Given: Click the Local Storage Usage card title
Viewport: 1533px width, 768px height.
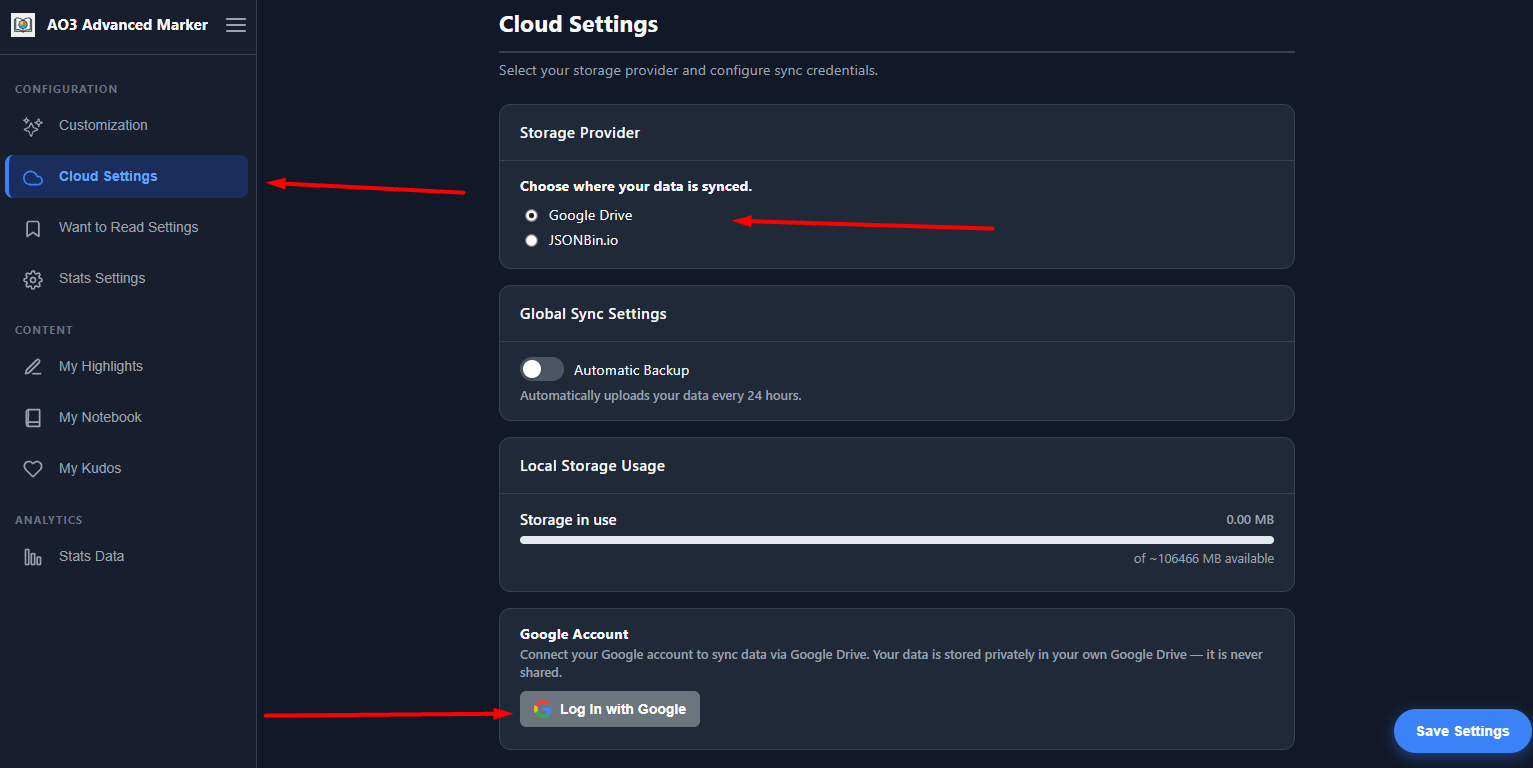Looking at the screenshot, I should click(x=592, y=466).
